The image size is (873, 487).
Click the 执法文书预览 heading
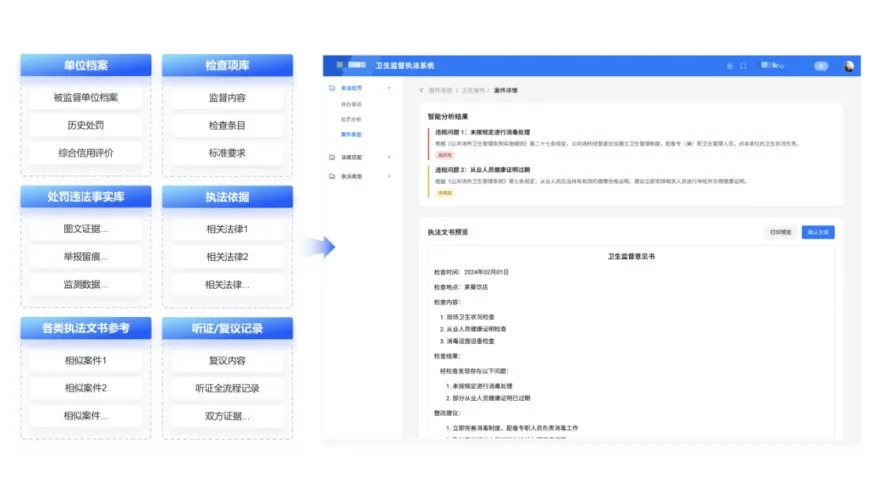pyautogui.click(x=448, y=232)
